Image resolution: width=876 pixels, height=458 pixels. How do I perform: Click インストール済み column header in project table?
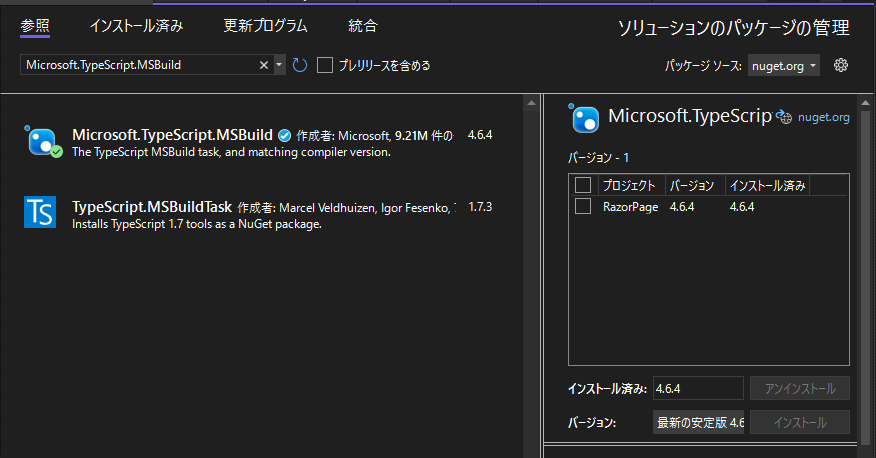point(768,185)
